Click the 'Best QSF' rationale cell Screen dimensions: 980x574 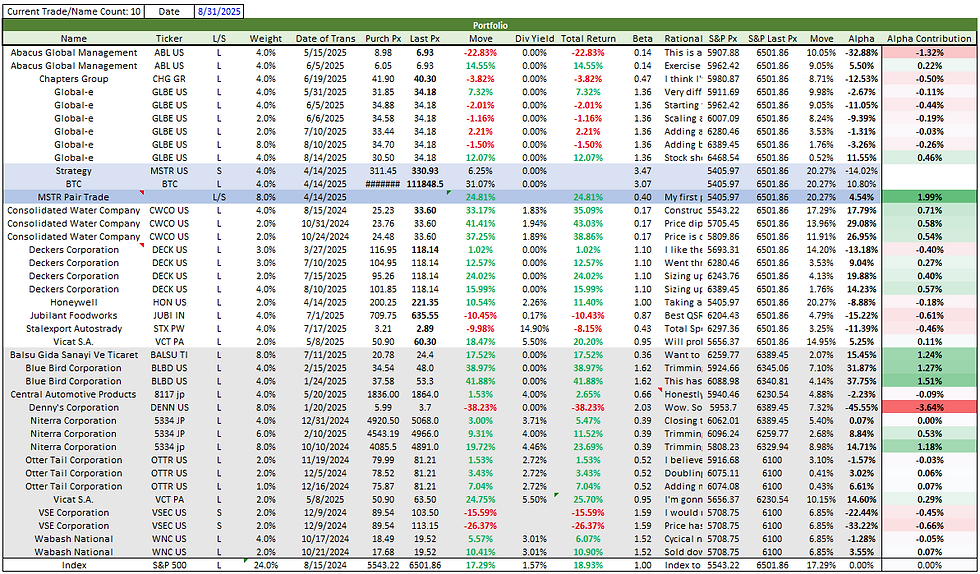coord(682,315)
